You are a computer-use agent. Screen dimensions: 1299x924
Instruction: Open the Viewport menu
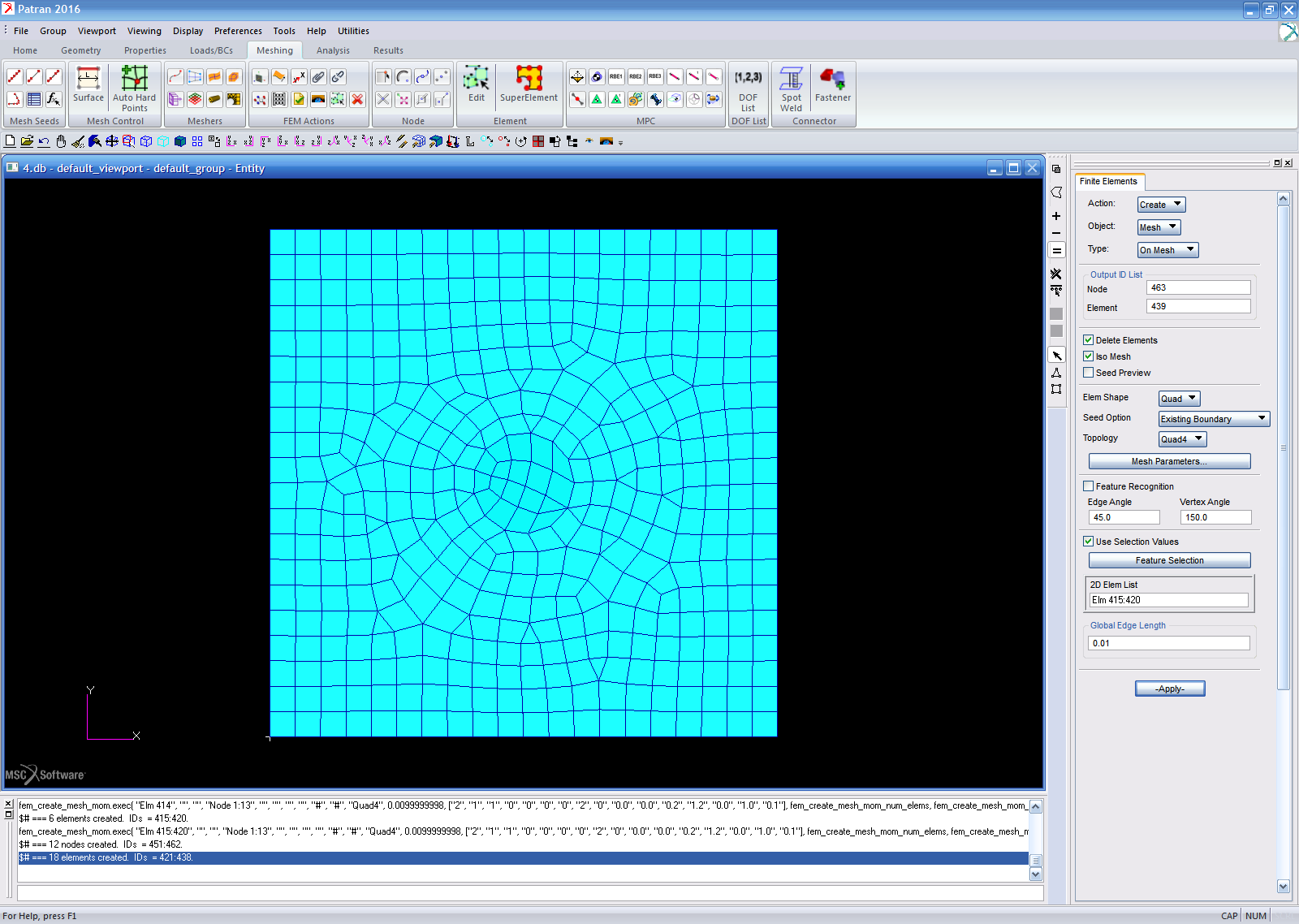(97, 31)
